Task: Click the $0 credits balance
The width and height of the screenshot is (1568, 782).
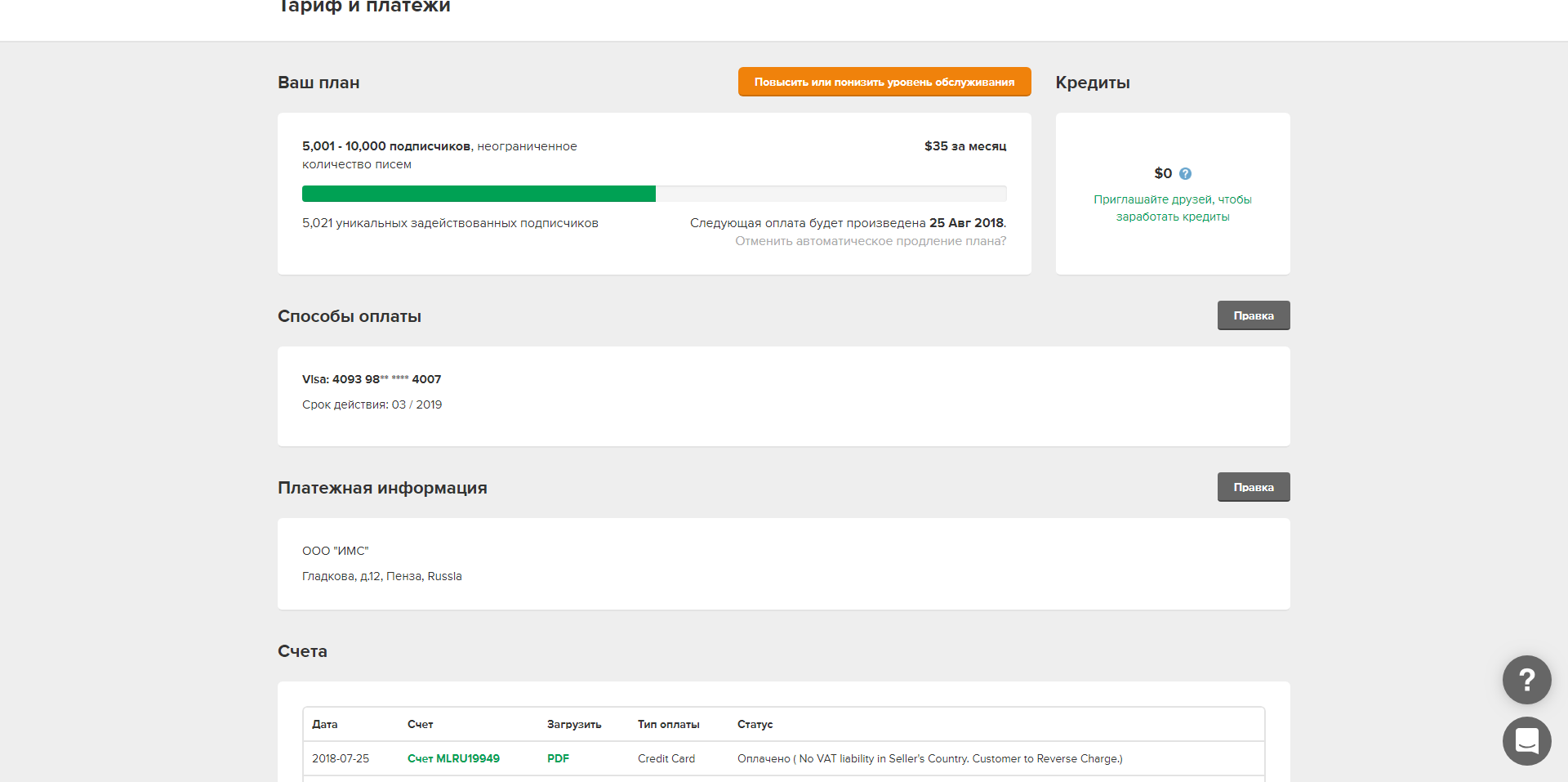Action: click(x=1162, y=173)
